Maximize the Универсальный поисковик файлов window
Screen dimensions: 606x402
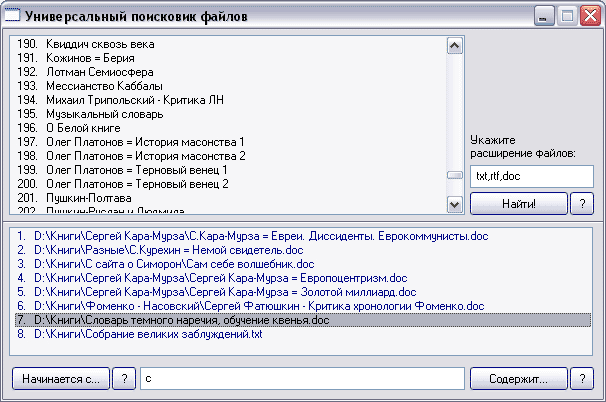(567, 16)
